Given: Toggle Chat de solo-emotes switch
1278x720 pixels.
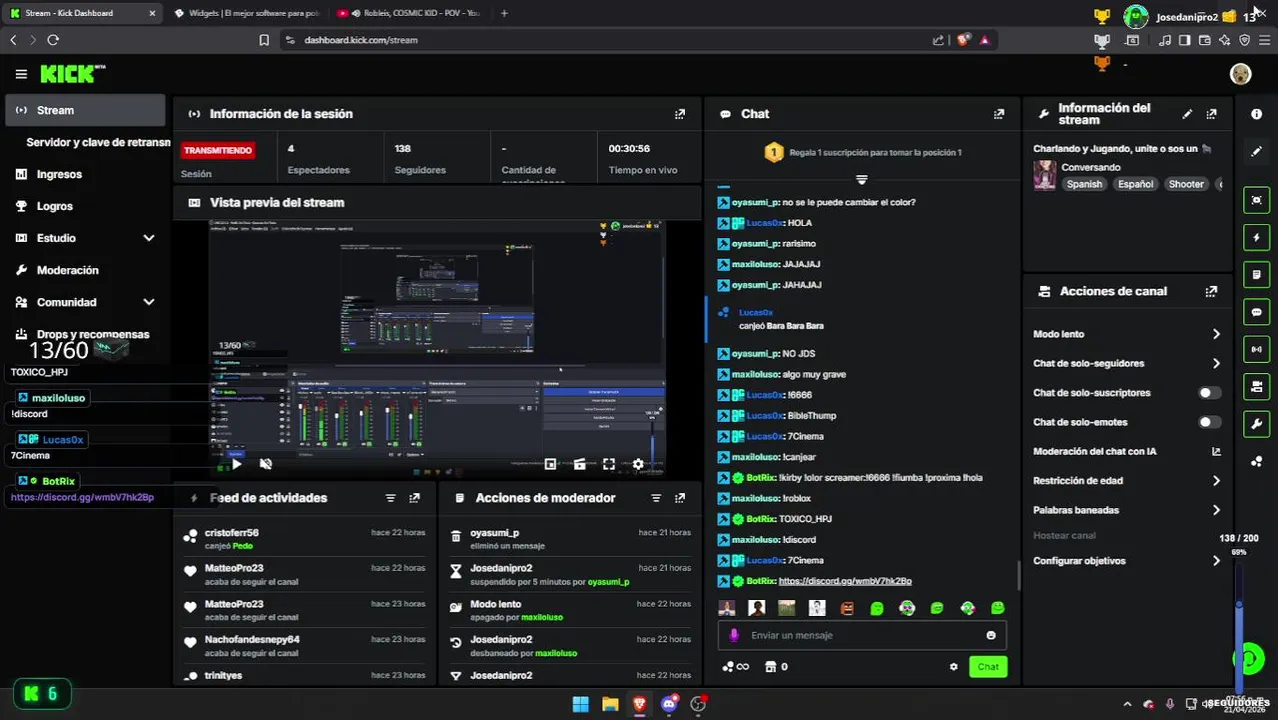Looking at the screenshot, I should 1210,422.
